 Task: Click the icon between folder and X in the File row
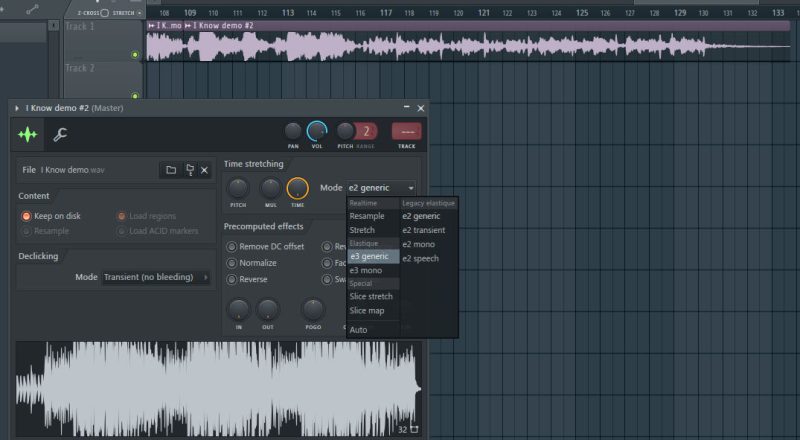click(x=190, y=170)
